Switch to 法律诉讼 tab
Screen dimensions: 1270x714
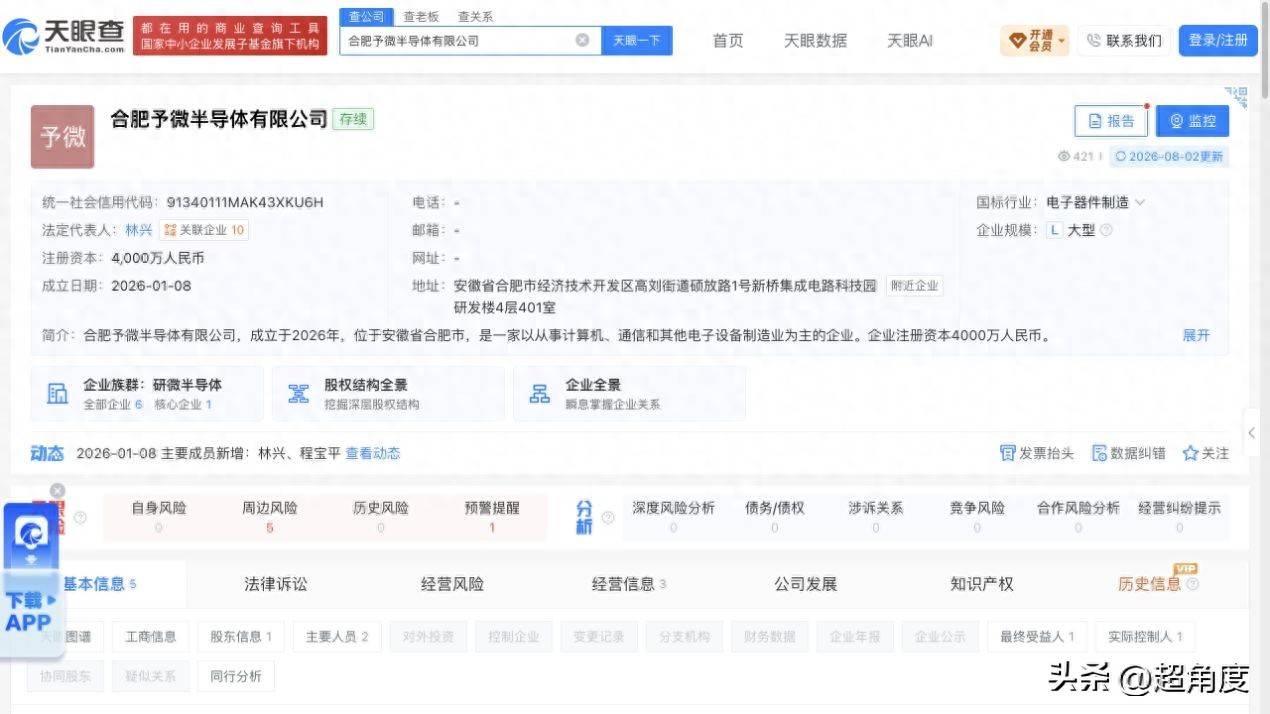(276, 584)
